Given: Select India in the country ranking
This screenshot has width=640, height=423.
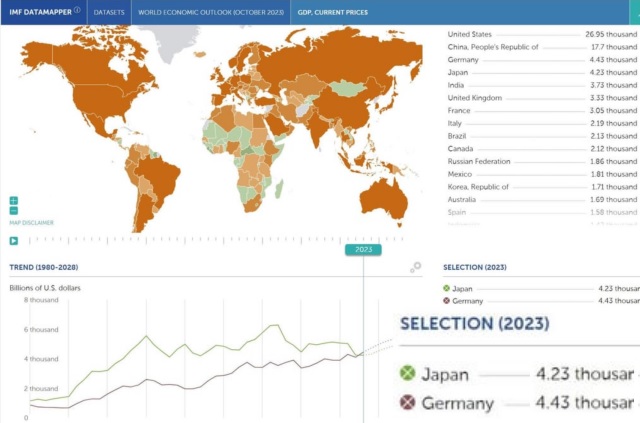Looking at the screenshot, I should tap(542, 85).
